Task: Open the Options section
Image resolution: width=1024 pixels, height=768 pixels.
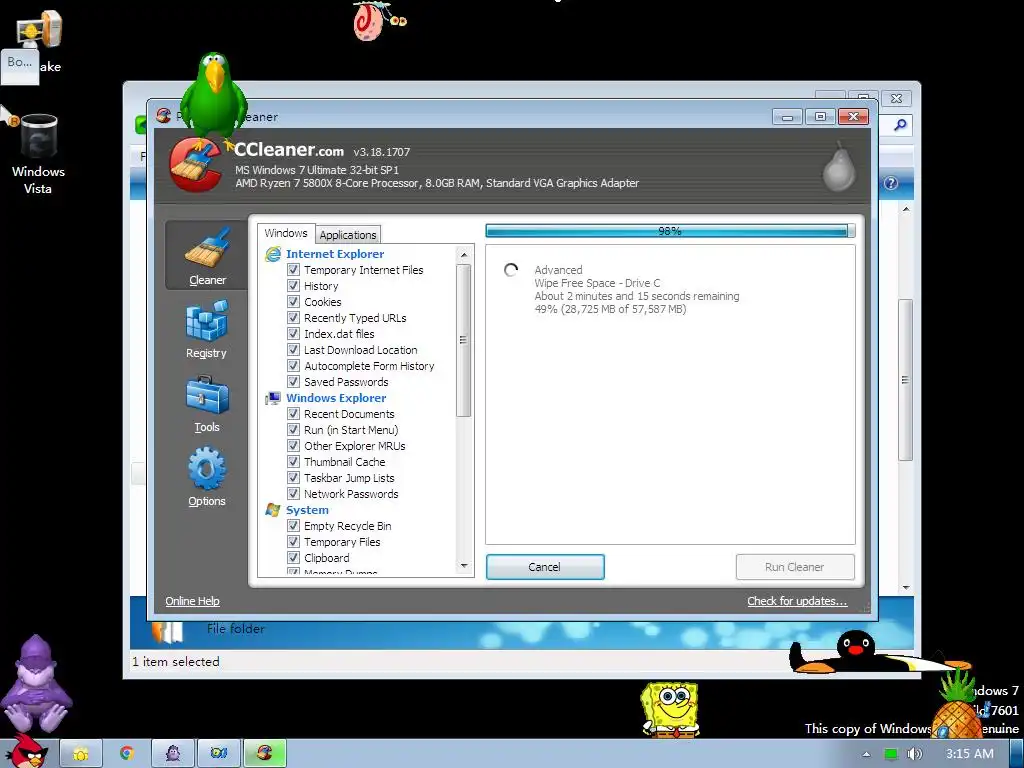Action: point(206,477)
